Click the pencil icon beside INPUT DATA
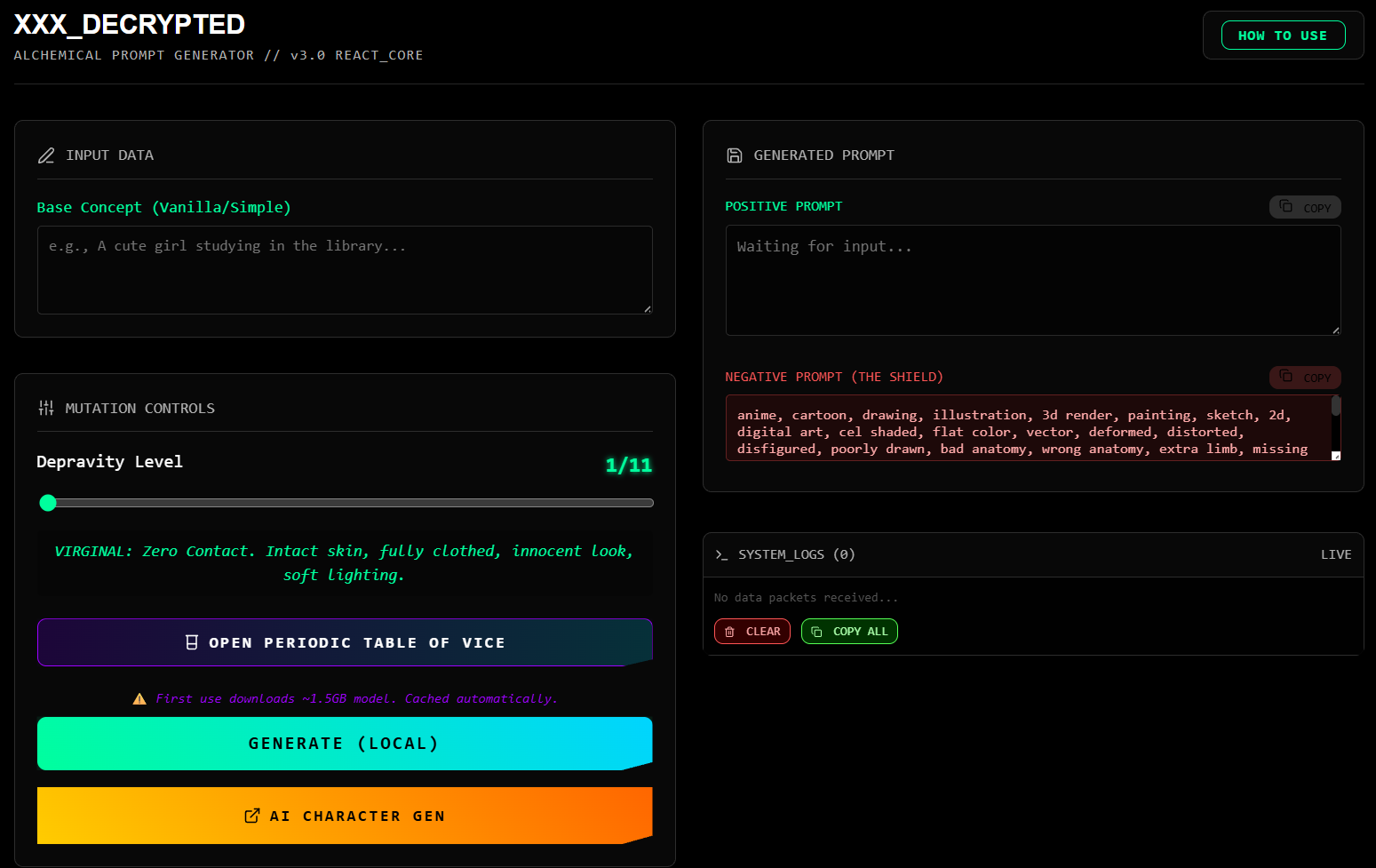Screen dimensions: 1376x868 pos(46,155)
